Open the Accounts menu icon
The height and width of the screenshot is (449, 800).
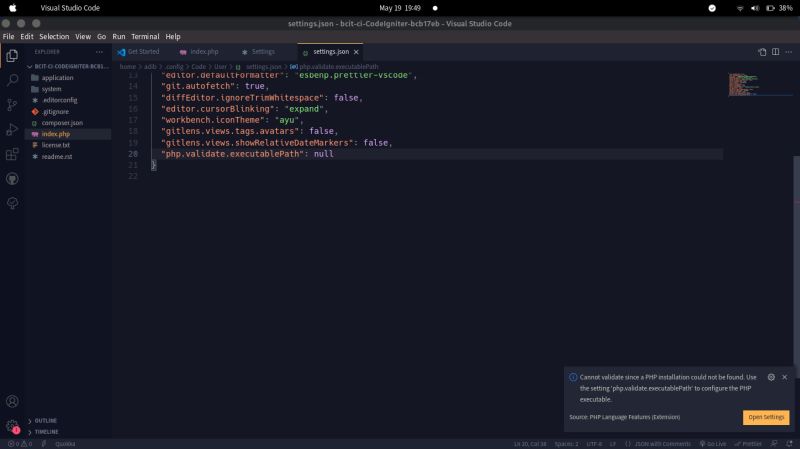click(x=12, y=401)
